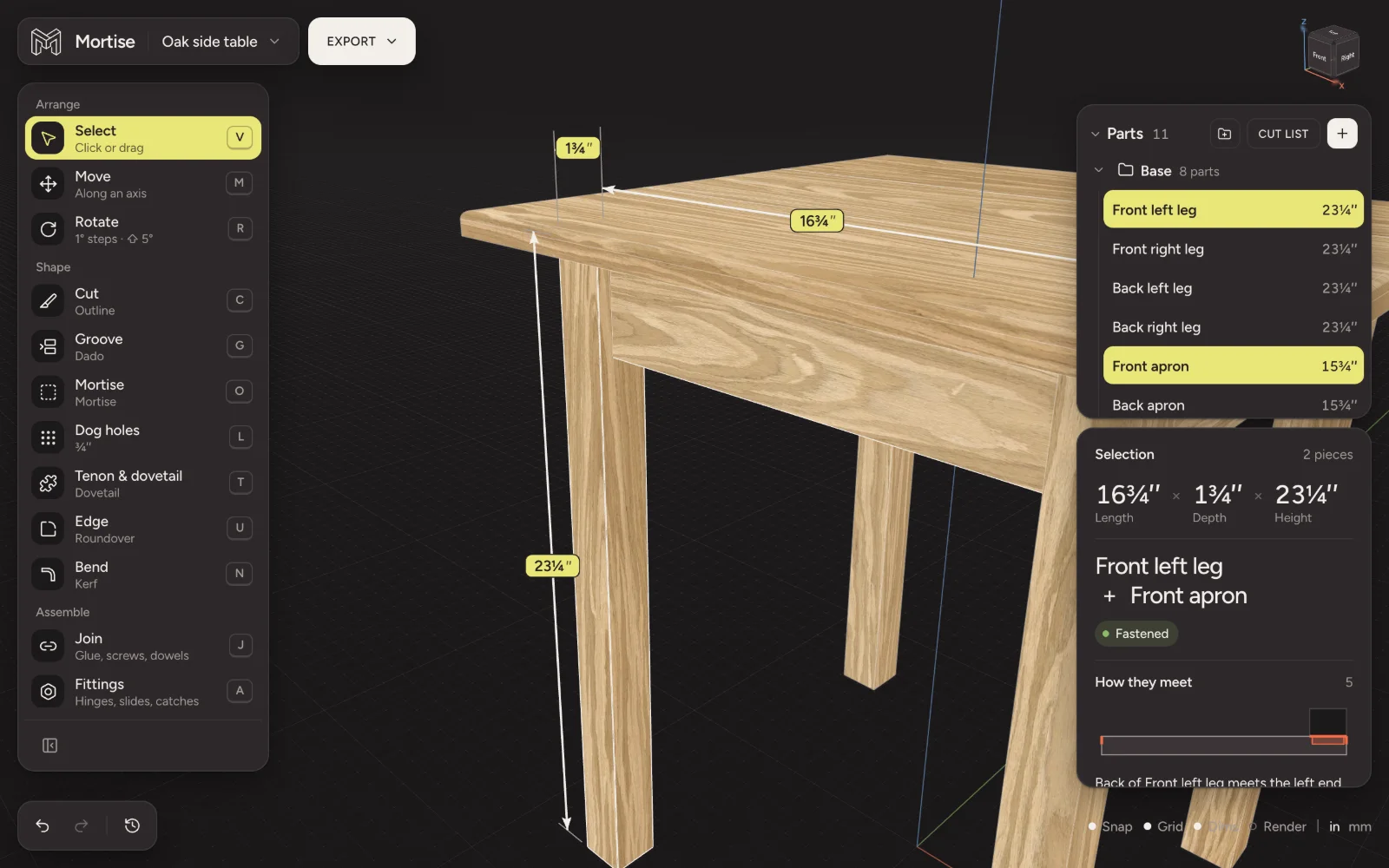Activate the Rotate tool icon
The height and width of the screenshot is (868, 1389).
(x=49, y=229)
